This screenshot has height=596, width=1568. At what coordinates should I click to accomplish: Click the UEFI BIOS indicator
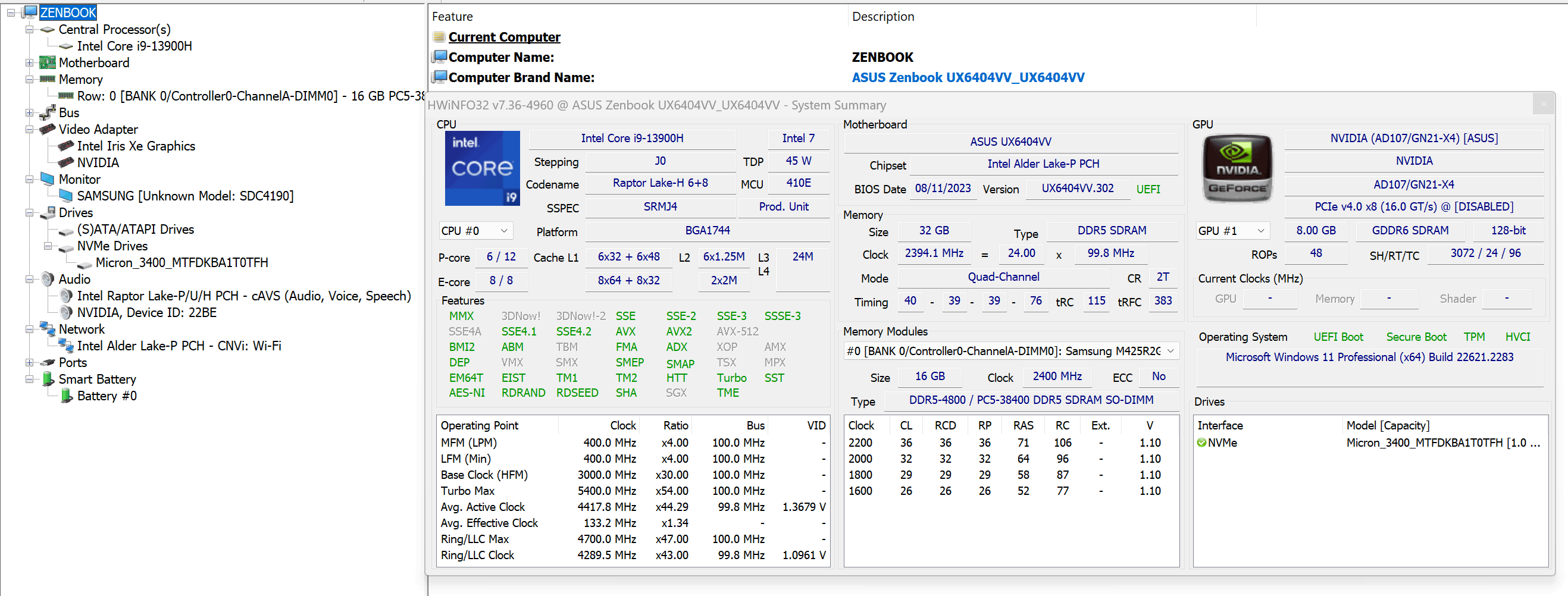1147,189
